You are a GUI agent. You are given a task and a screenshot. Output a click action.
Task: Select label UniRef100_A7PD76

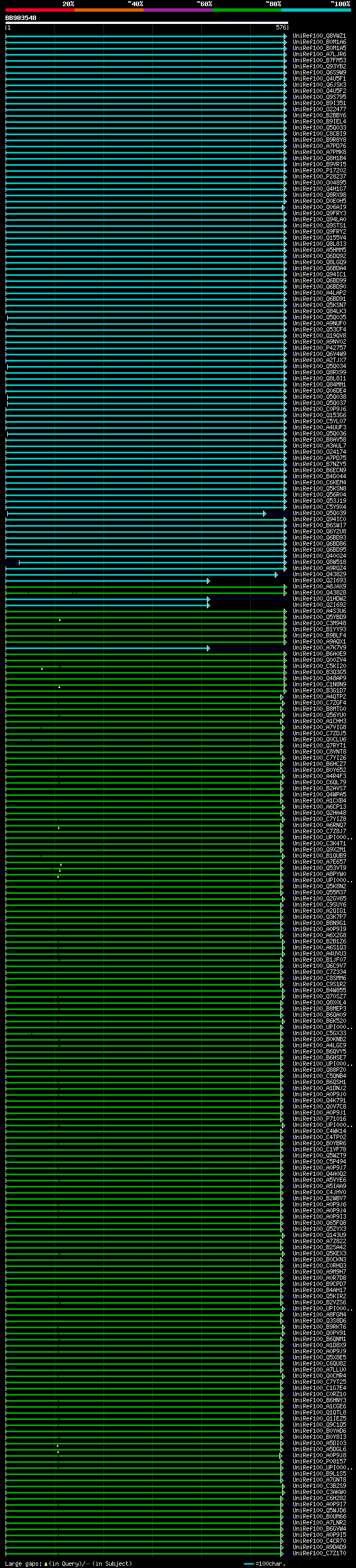click(319, 146)
